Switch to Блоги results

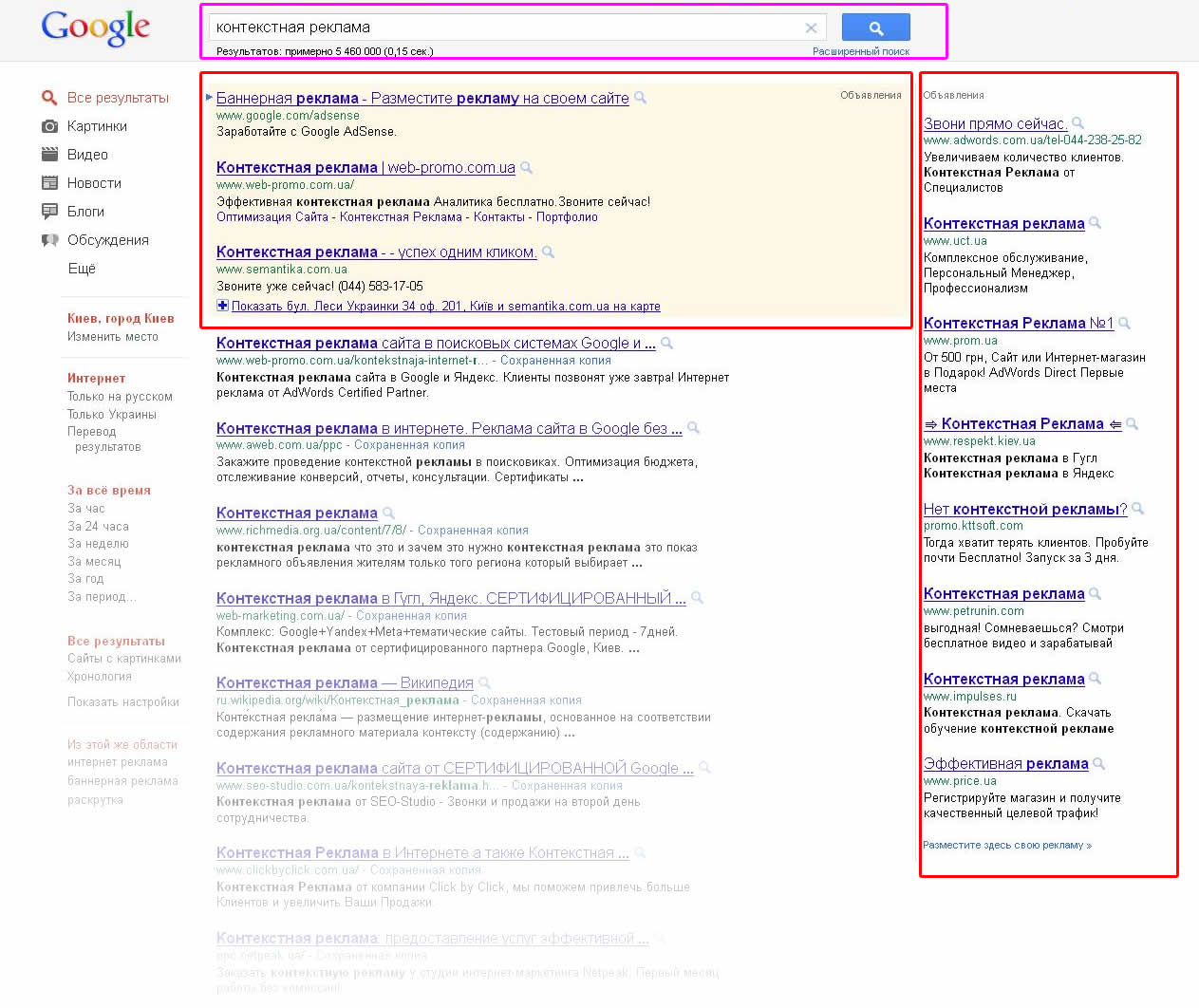pyautogui.click(x=85, y=212)
